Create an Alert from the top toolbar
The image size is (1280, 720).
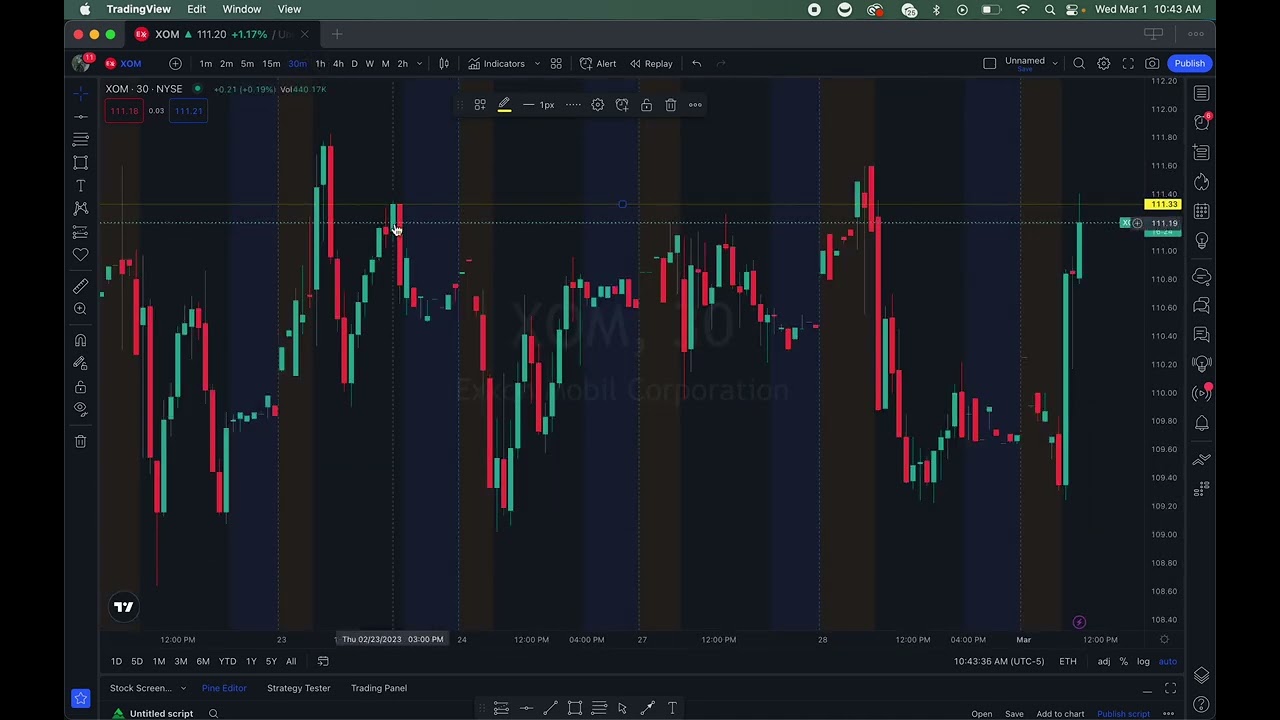[598, 64]
